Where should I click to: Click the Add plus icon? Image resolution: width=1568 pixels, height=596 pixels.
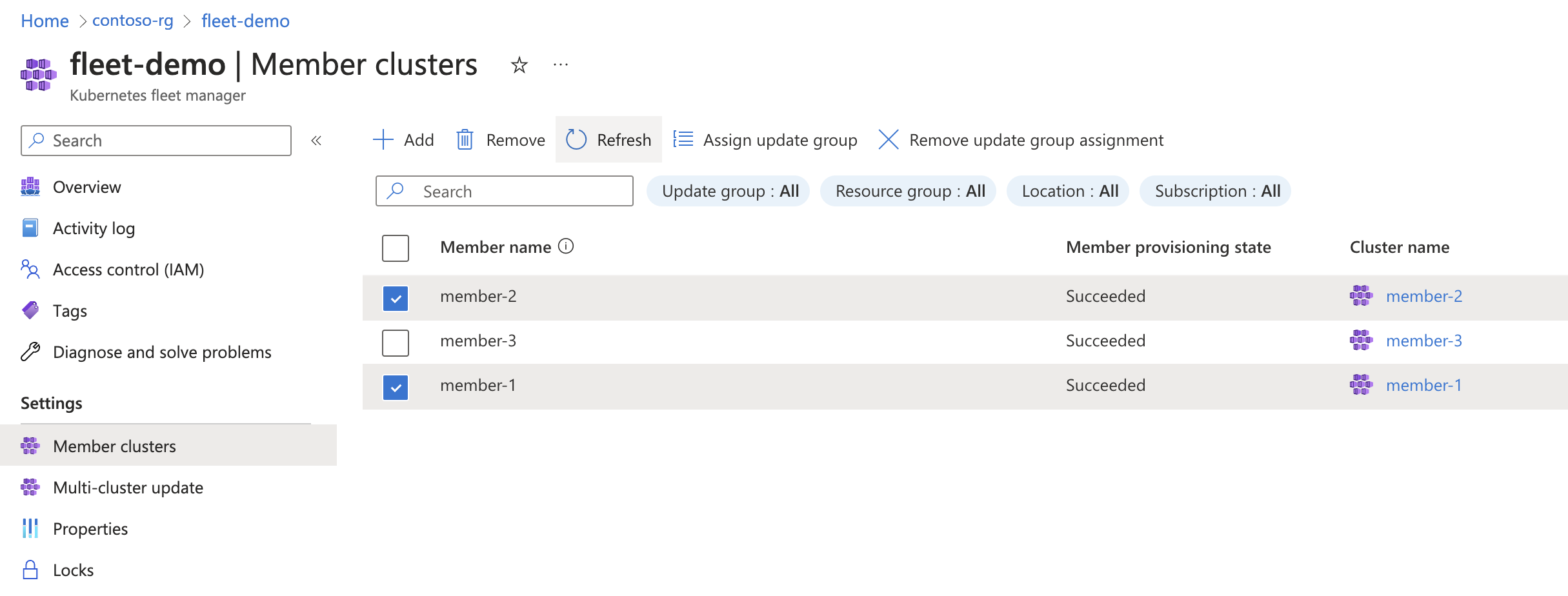coord(383,140)
